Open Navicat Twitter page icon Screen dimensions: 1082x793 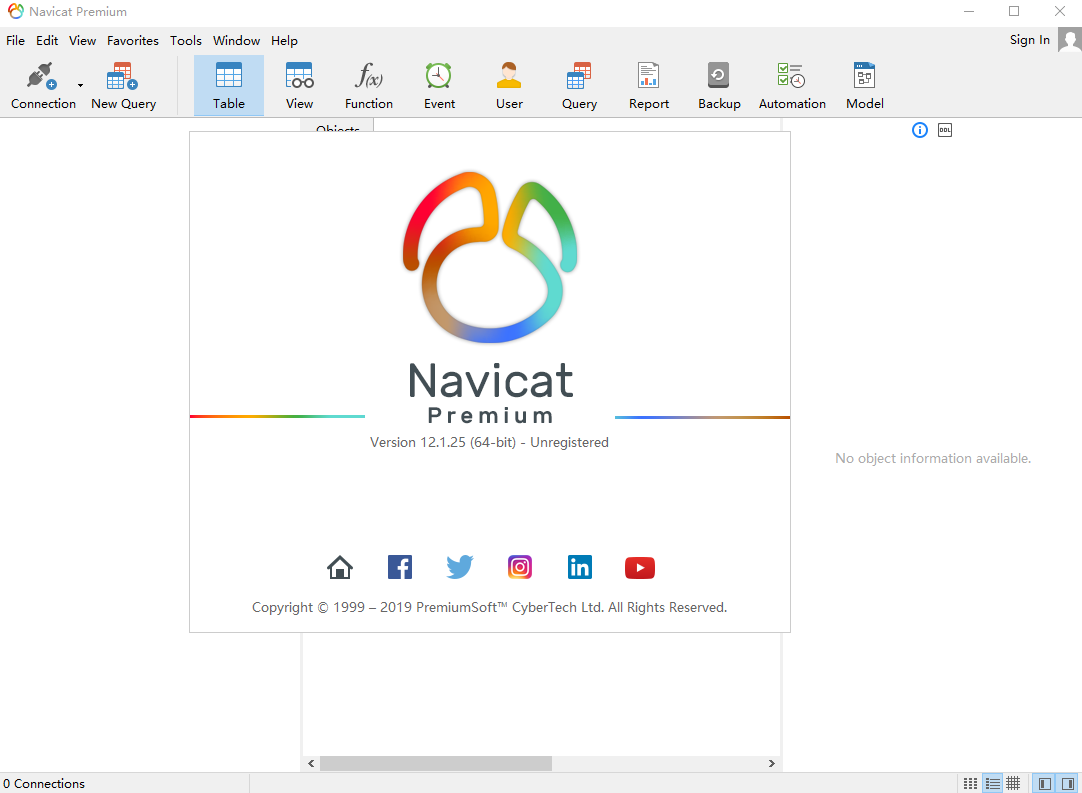point(460,567)
